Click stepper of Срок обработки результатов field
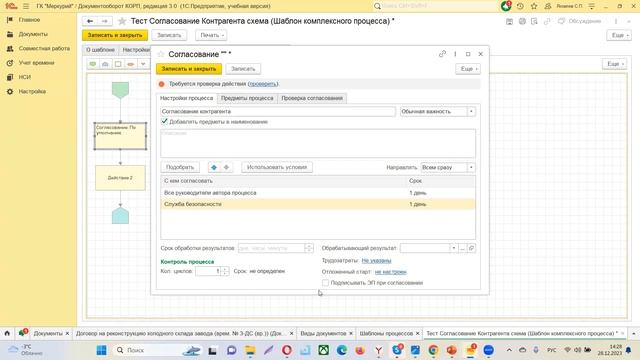The width and height of the screenshot is (640, 360). pos(309,248)
